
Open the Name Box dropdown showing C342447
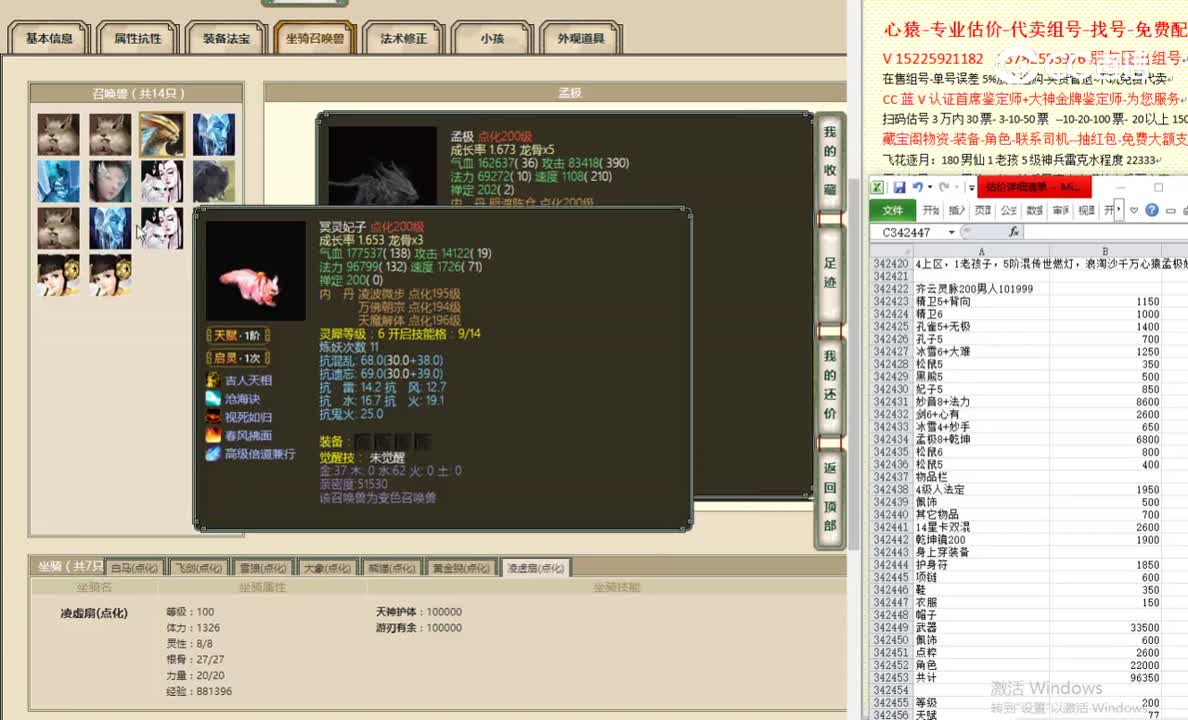tap(951, 231)
